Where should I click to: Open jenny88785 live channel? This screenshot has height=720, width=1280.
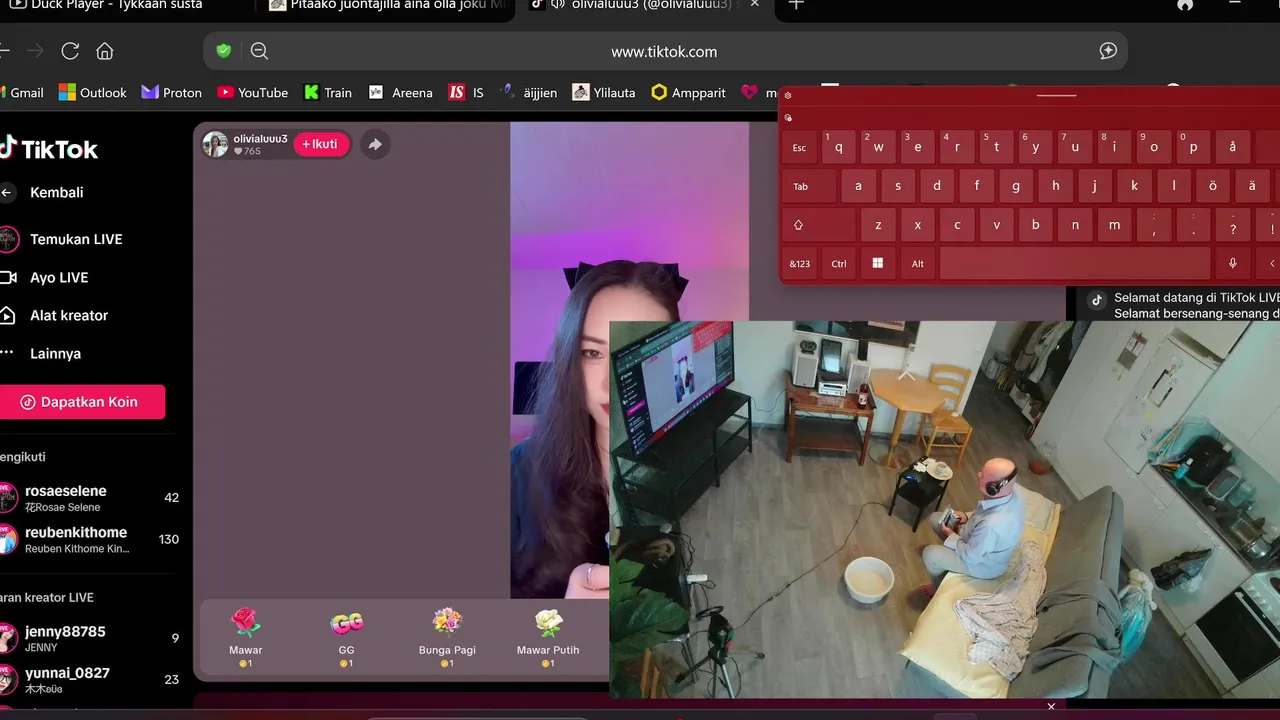pos(90,638)
